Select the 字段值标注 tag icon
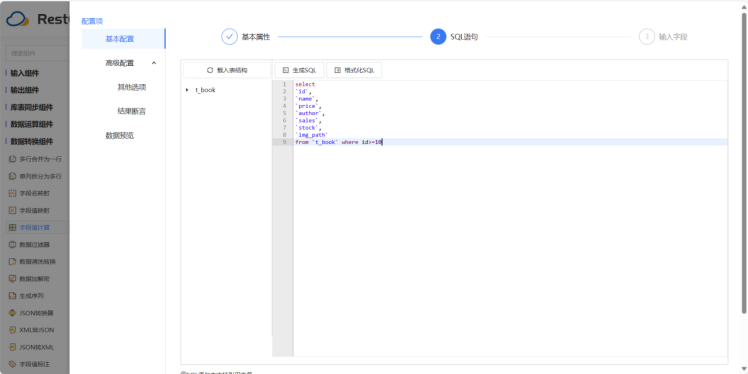This screenshot has width=748, height=374. [x=13, y=364]
